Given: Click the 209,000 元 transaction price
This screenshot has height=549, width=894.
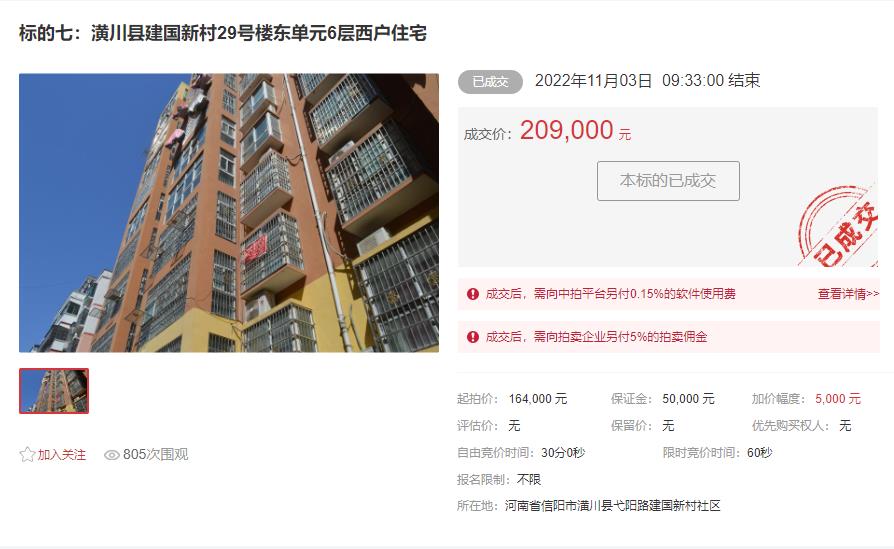Looking at the screenshot, I should [575, 131].
